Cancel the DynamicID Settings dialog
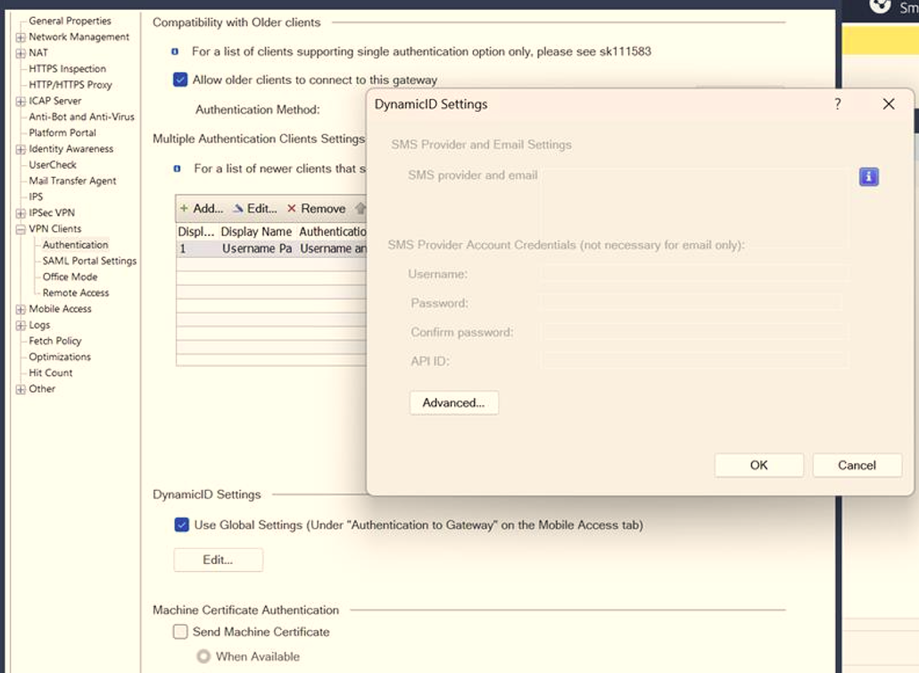 pos(857,465)
